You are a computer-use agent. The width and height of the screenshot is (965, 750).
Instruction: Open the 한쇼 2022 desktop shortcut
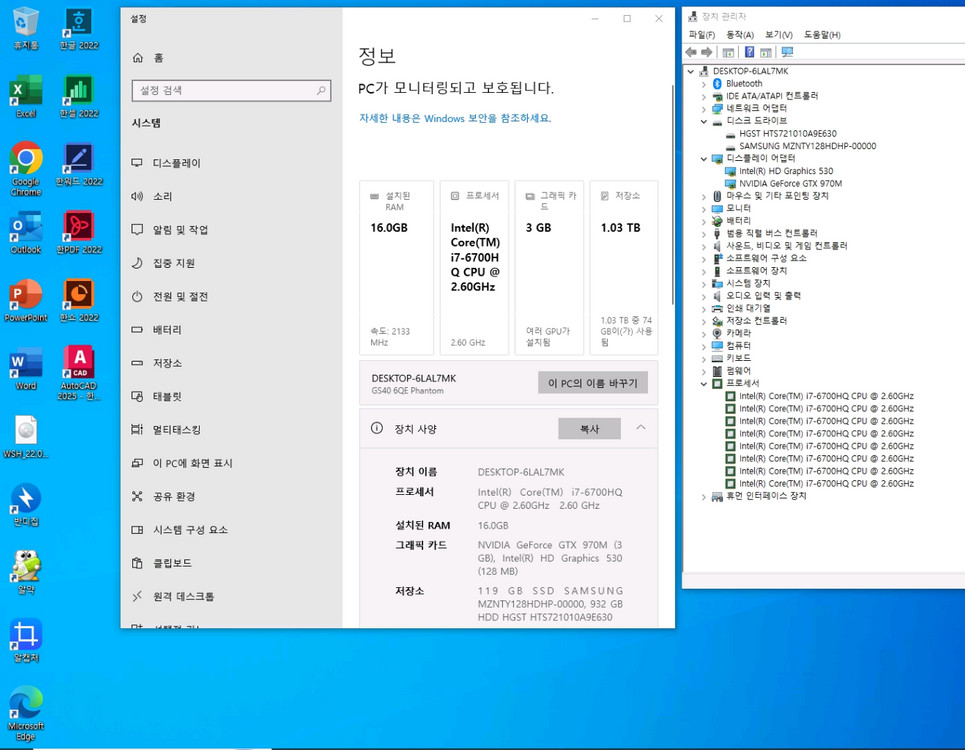pyautogui.click(x=79, y=300)
